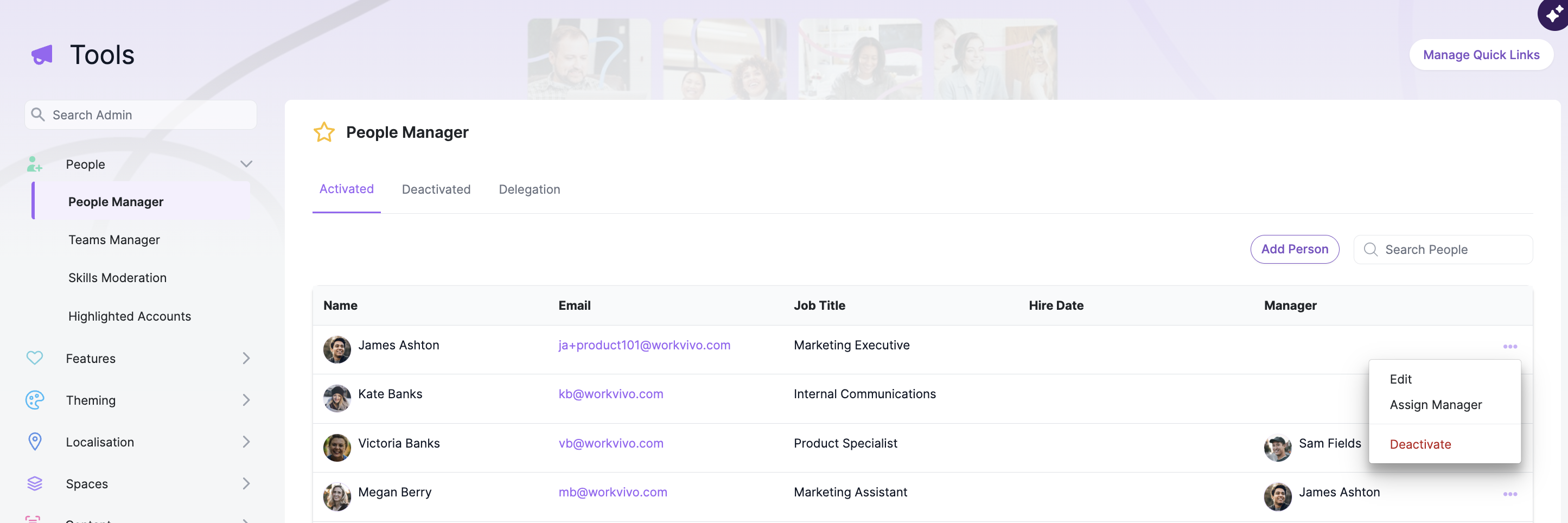Open James Ashton row options ellipsis

[1509, 347]
